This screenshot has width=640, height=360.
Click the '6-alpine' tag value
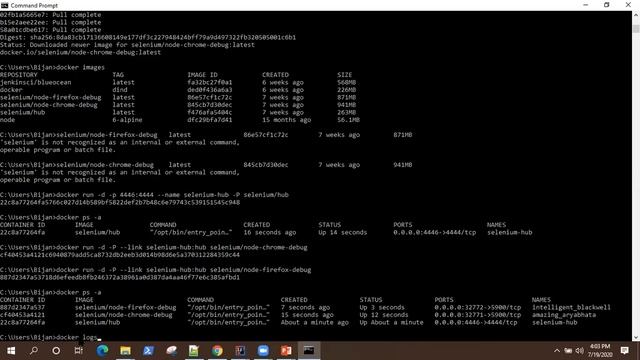click(x=127, y=120)
